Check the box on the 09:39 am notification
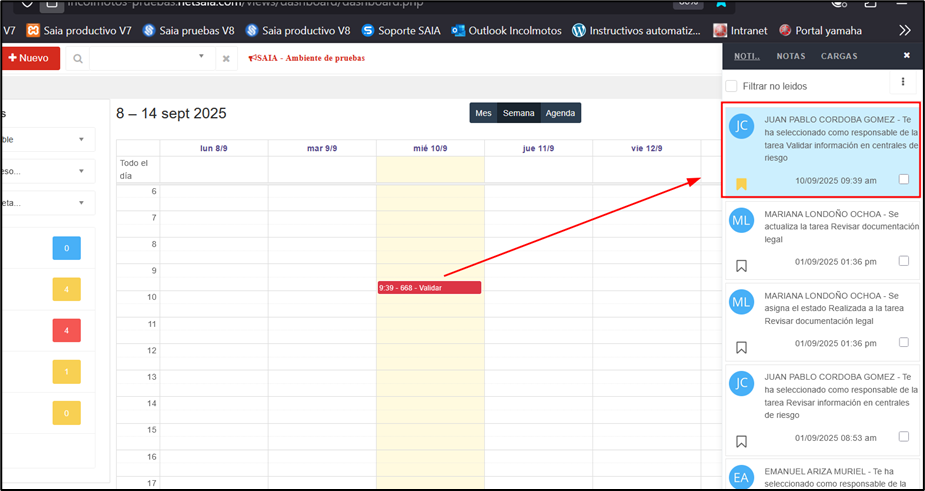Viewport: 925px width, 491px height. (904, 180)
